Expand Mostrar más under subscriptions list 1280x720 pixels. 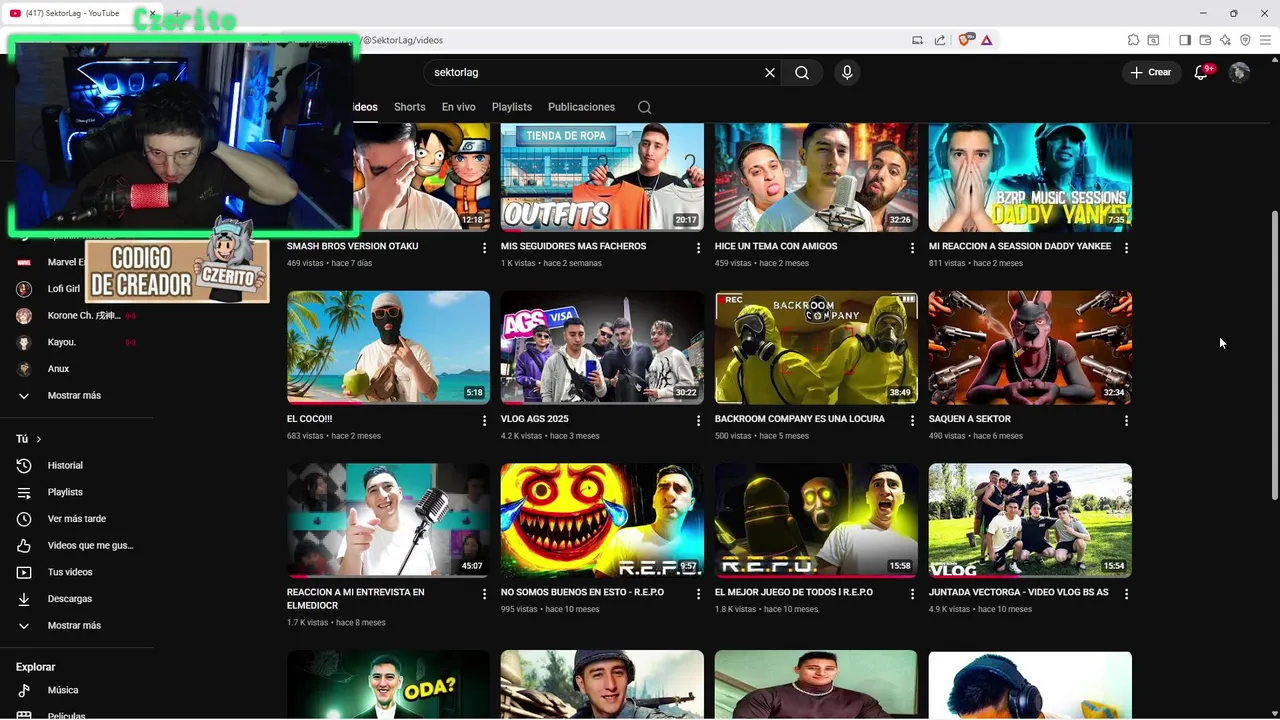[x=76, y=395]
